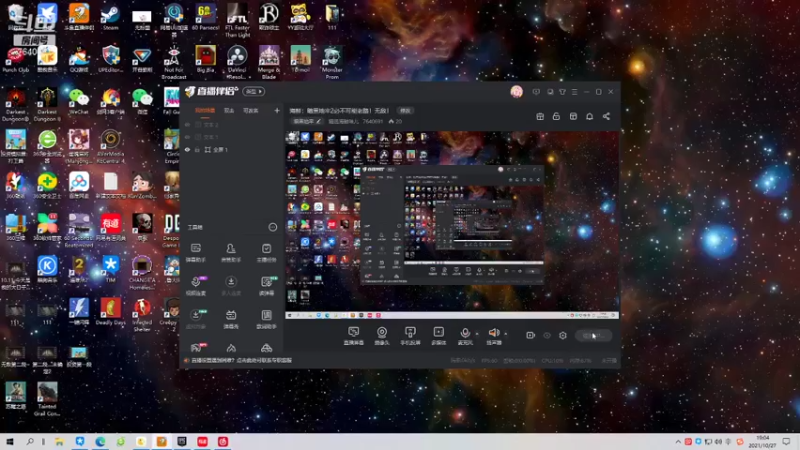Image resolution: width=800 pixels, height=450 pixels.
Task: Add a screen capture source from bottom toolbar
Action: pyautogui.click(x=354, y=336)
